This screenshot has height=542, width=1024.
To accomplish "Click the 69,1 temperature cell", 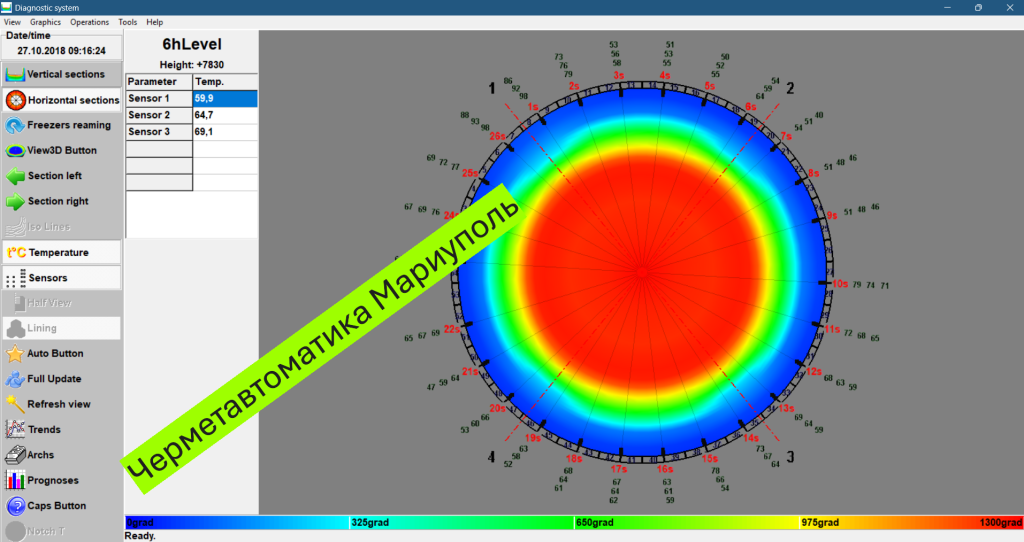I will [225, 132].
